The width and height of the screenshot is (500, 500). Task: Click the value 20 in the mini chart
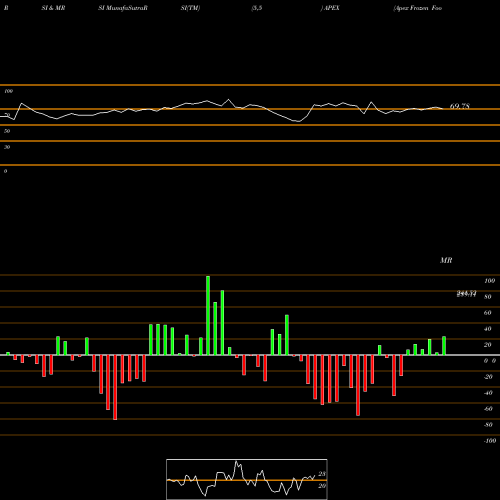(322, 486)
